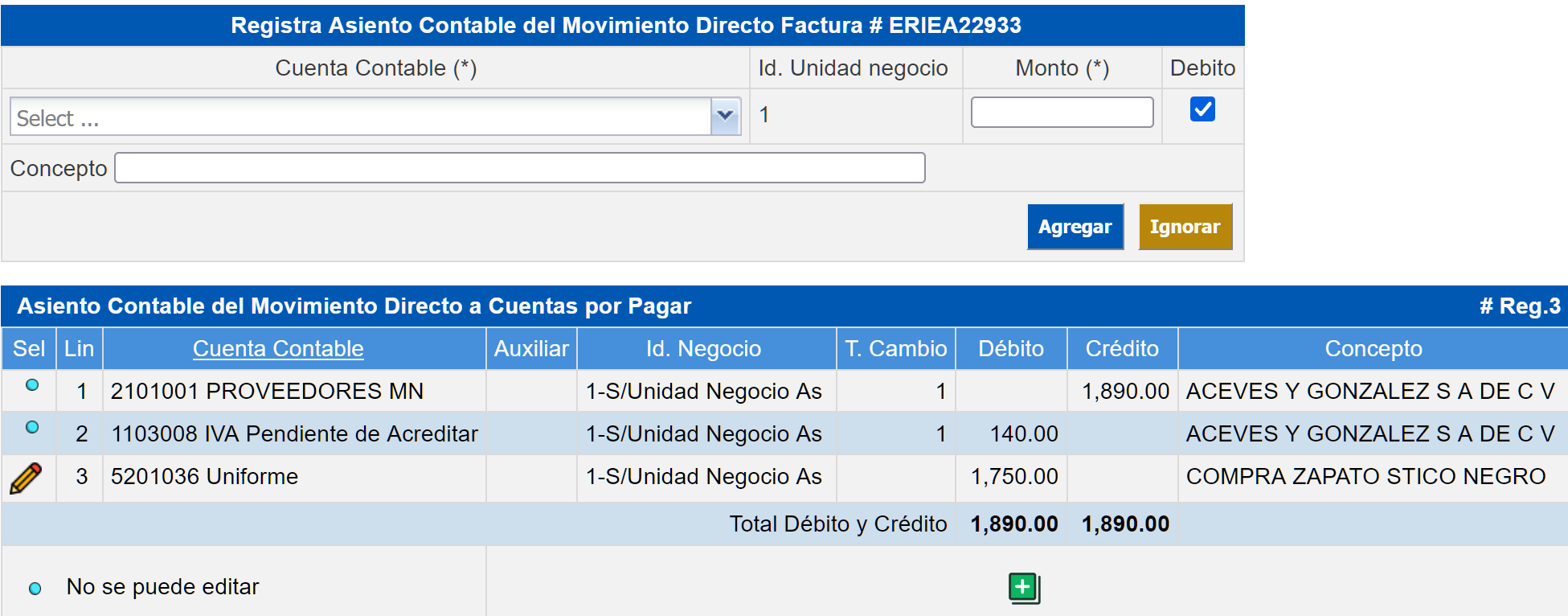
Task: Click the blue circle on IVA Pendiente row
Action: (32, 428)
